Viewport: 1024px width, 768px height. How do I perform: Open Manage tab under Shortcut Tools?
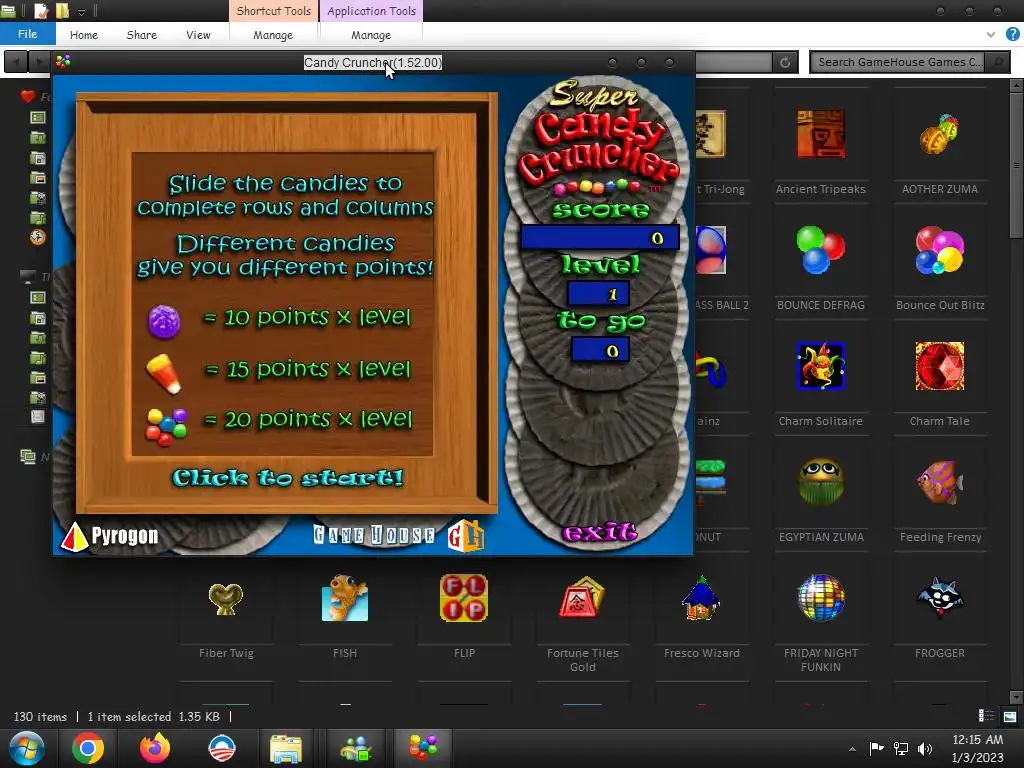click(273, 35)
